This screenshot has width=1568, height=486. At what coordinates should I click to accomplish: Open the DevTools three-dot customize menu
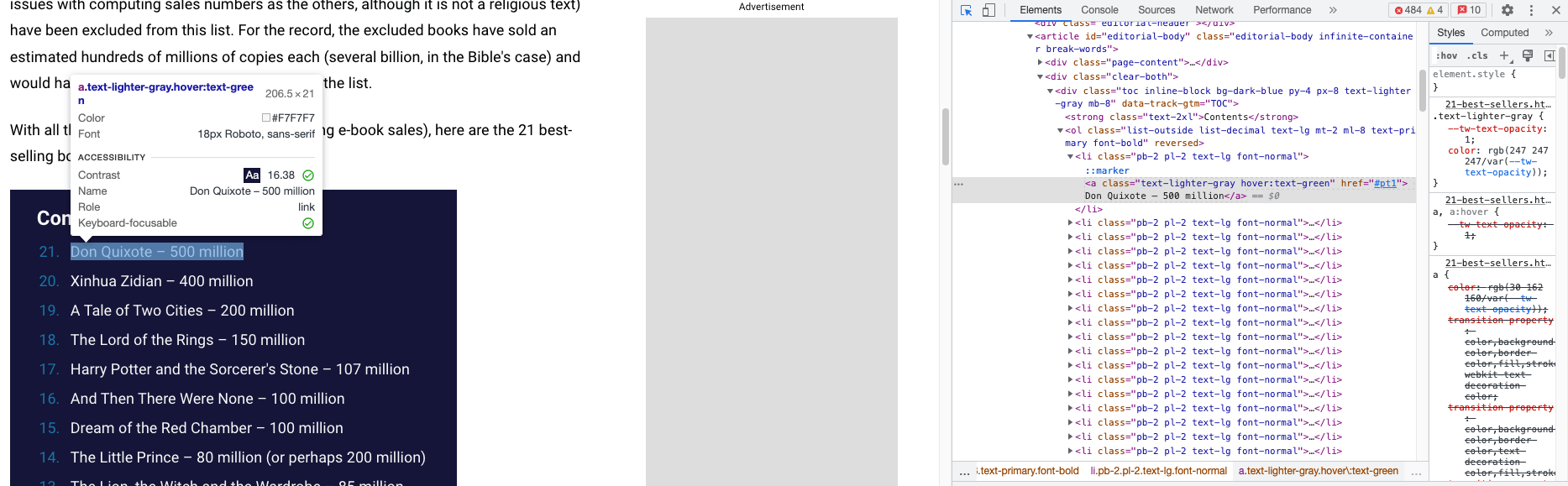tap(1531, 10)
